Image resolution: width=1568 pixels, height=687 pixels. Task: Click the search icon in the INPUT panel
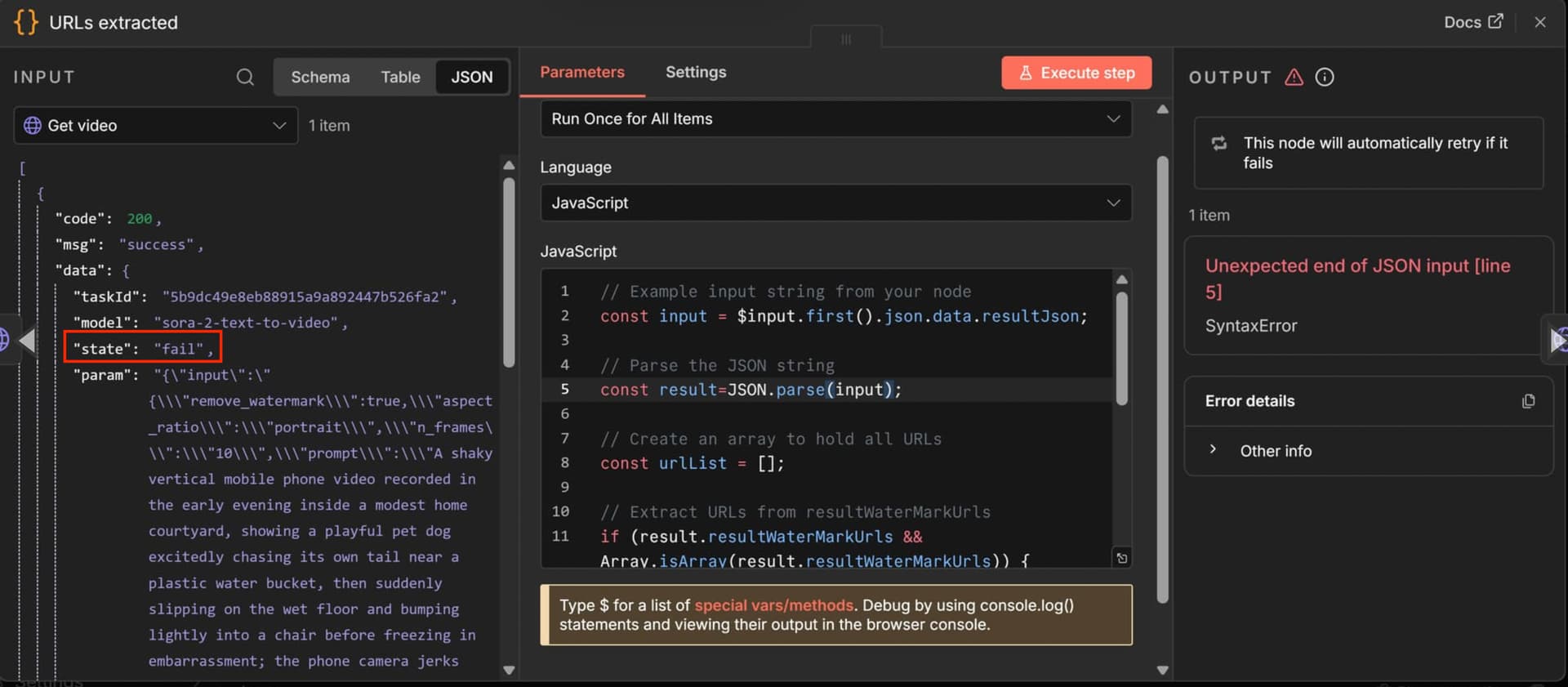245,77
